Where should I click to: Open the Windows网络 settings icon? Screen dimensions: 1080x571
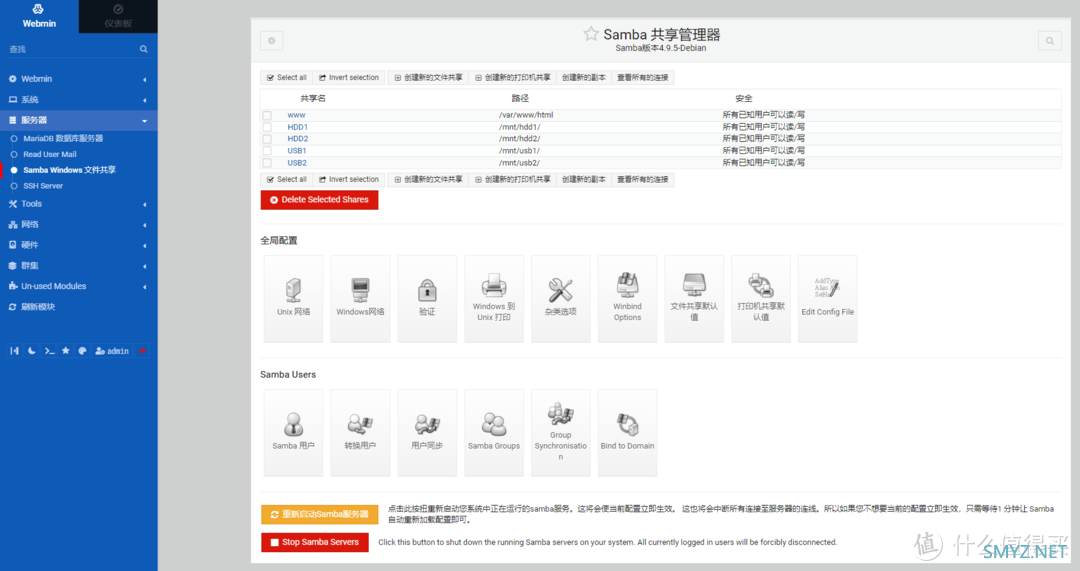click(360, 298)
